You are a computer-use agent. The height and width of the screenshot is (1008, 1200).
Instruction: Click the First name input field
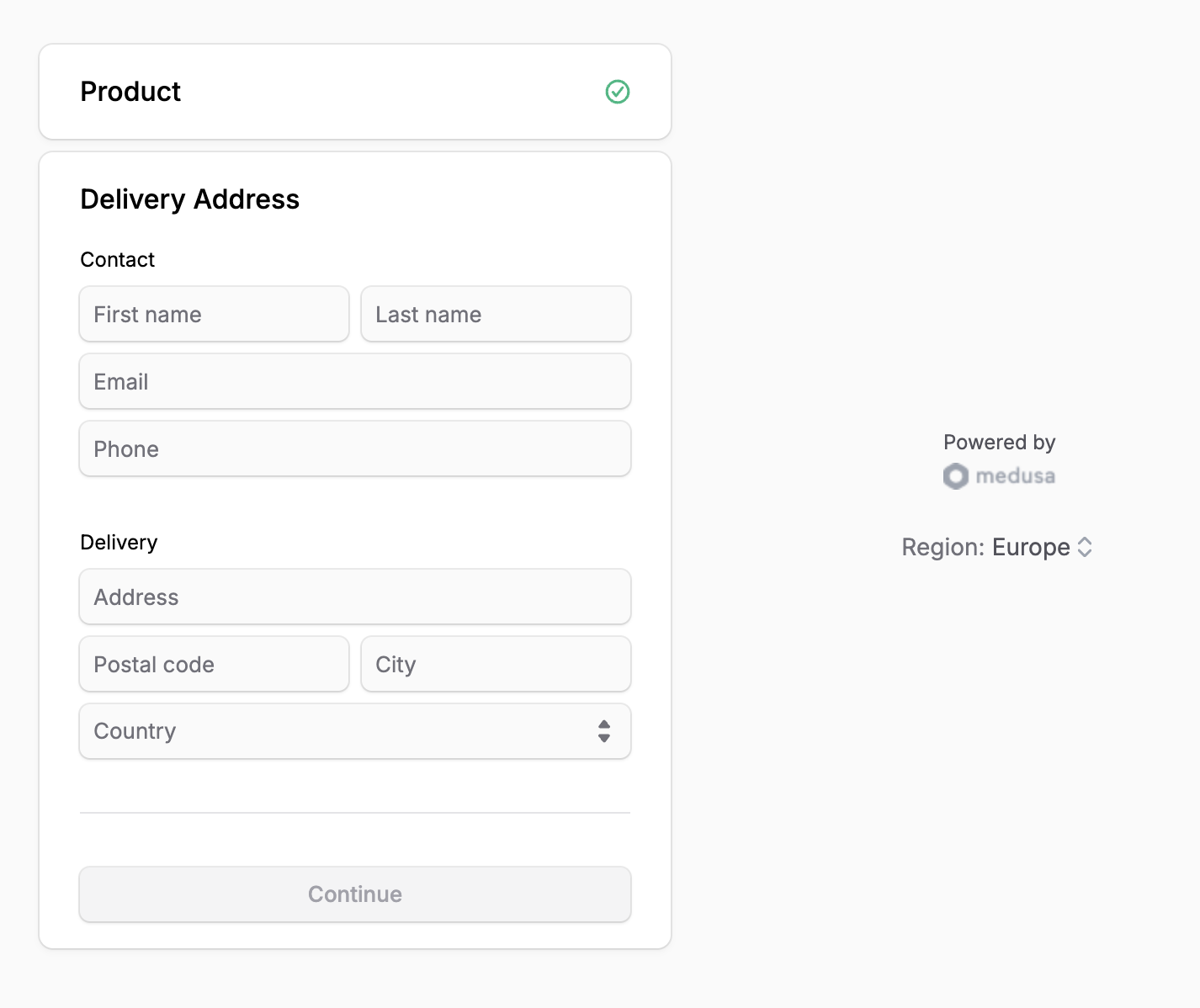214,314
